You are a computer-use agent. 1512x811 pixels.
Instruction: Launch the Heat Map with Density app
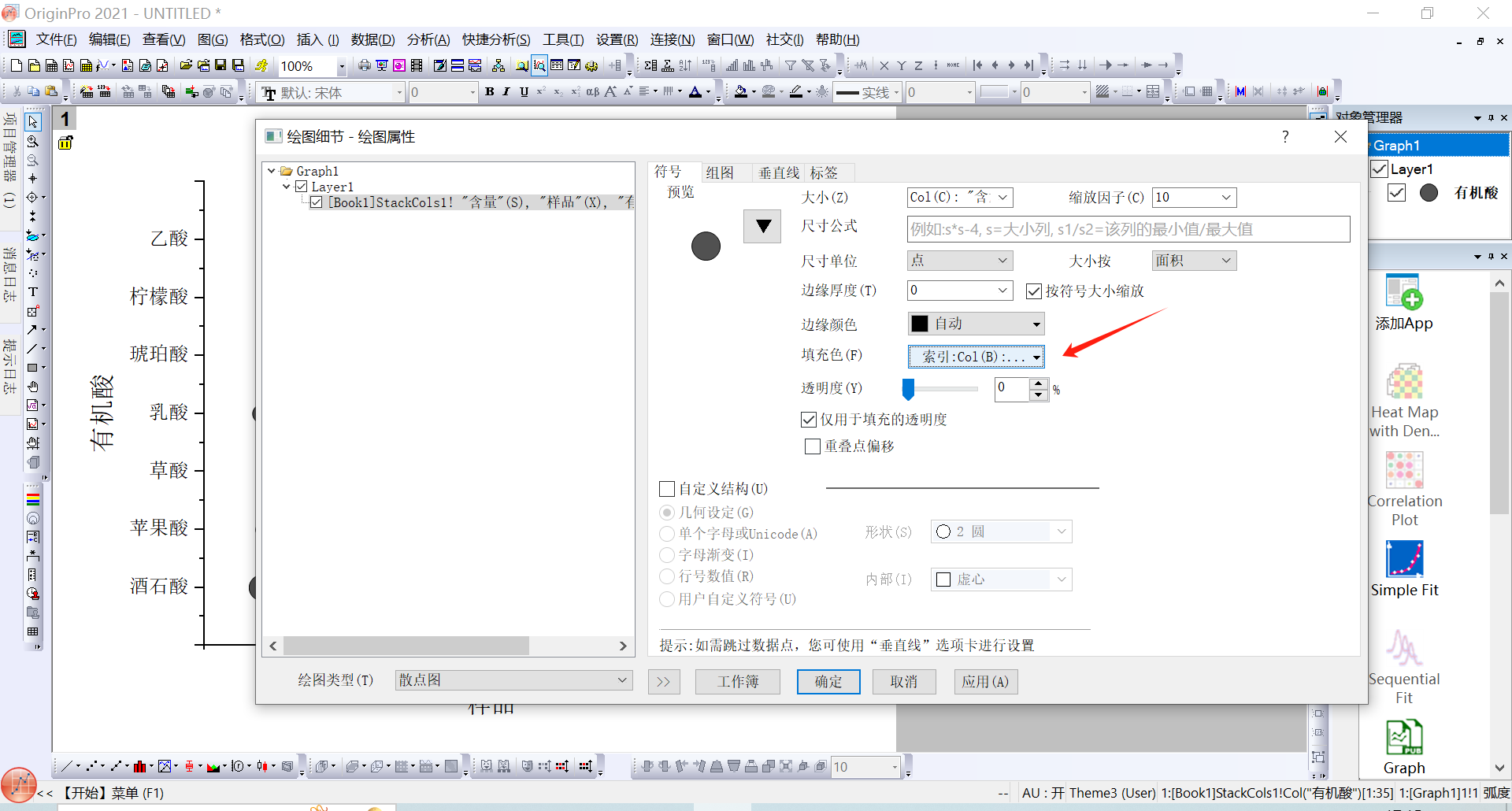pos(1404,383)
